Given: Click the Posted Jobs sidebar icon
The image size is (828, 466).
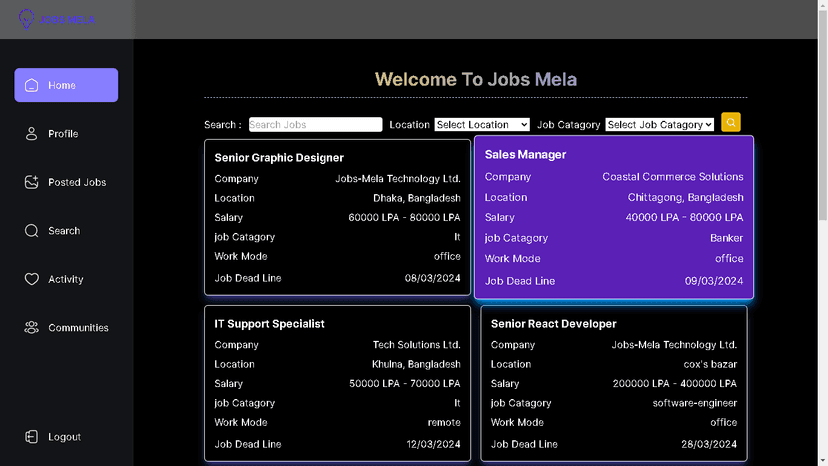Looking at the screenshot, I should coord(32,182).
